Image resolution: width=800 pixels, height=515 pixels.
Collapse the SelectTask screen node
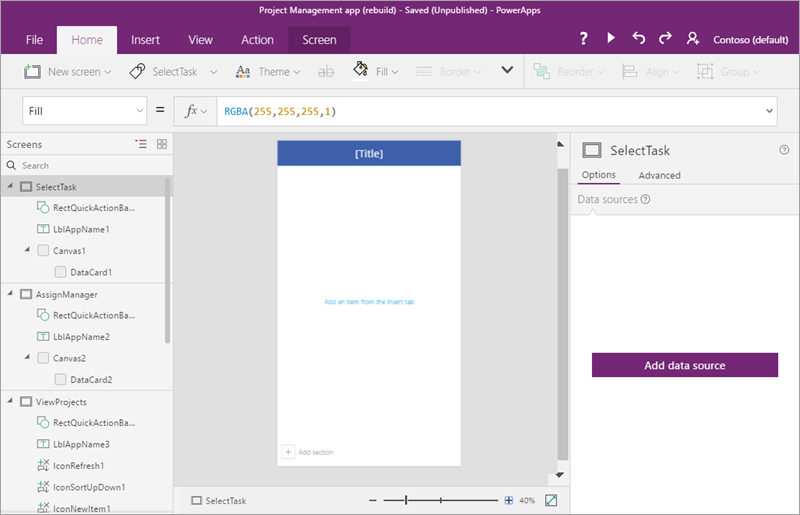[10, 187]
